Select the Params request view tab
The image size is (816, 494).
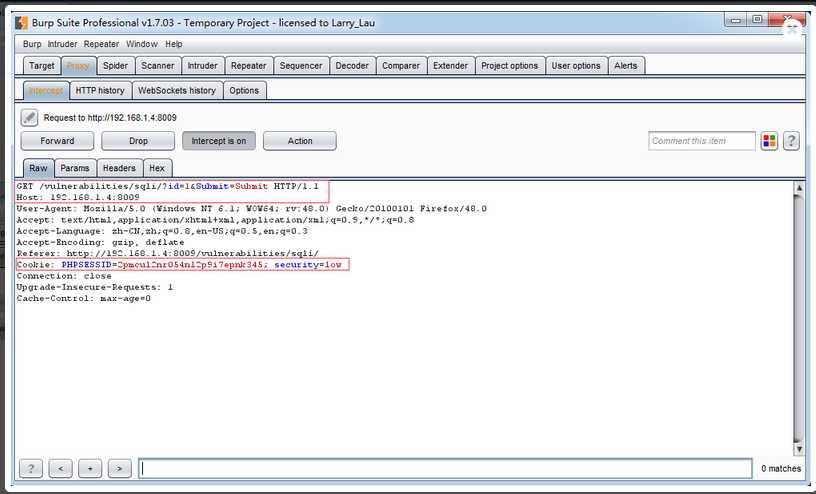pos(75,168)
